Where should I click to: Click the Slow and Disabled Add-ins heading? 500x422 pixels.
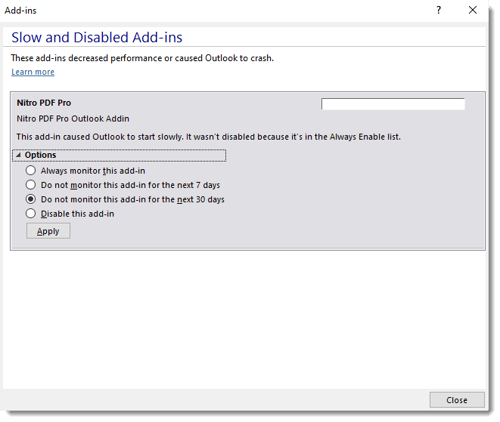97,37
